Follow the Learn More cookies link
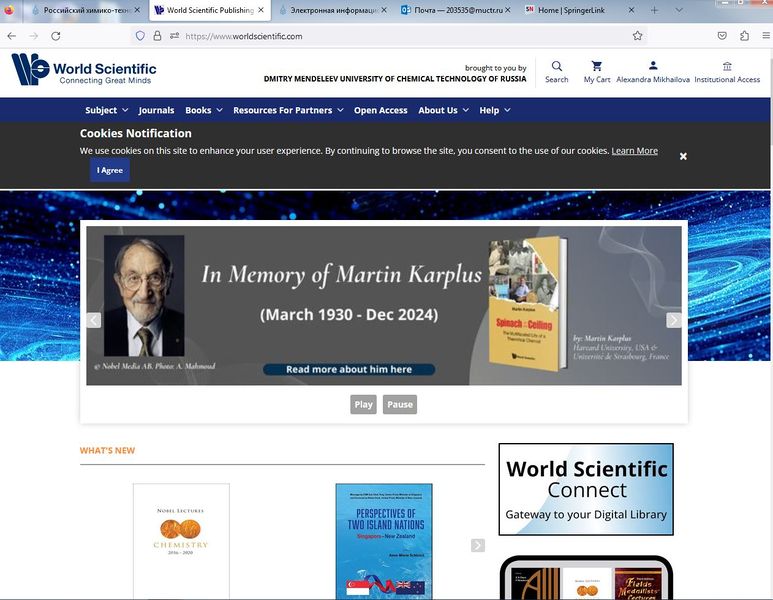 pyautogui.click(x=634, y=151)
